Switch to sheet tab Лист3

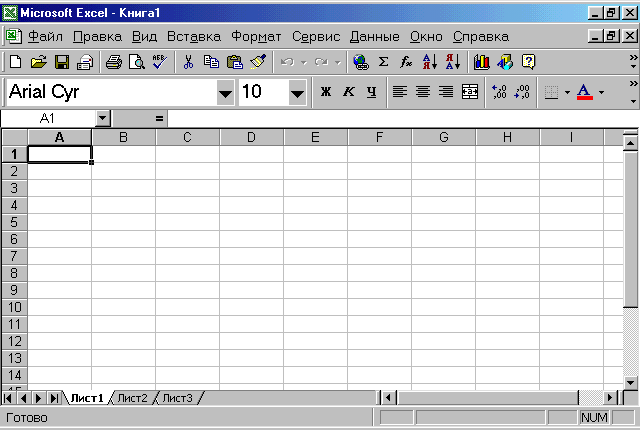178,398
